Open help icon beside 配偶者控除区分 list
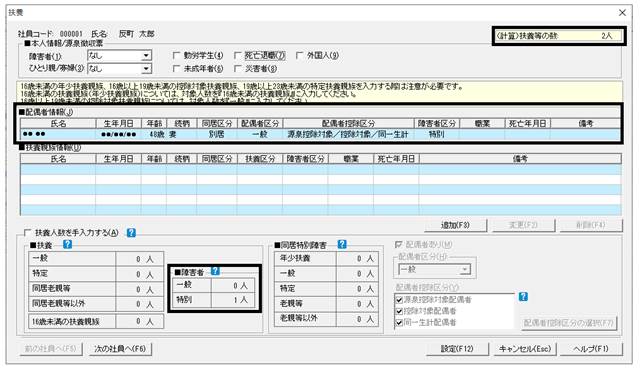This screenshot has width=642, height=373. (x=523, y=296)
